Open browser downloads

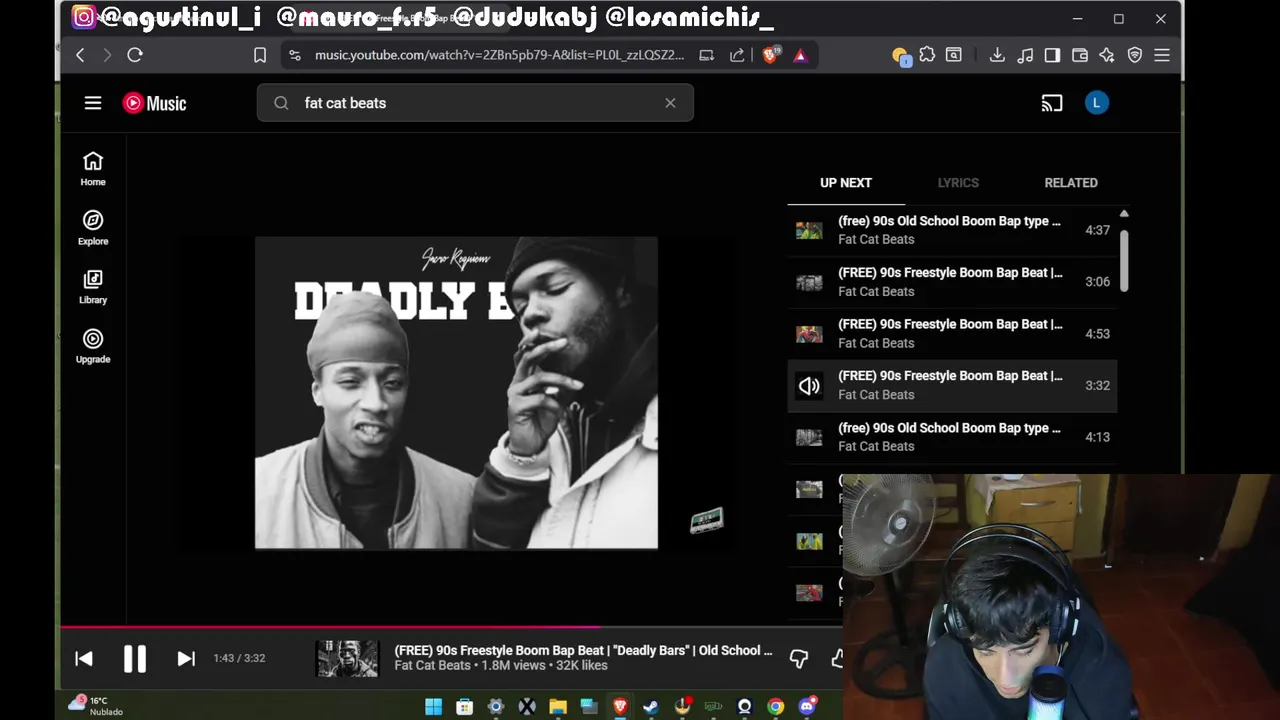[997, 55]
